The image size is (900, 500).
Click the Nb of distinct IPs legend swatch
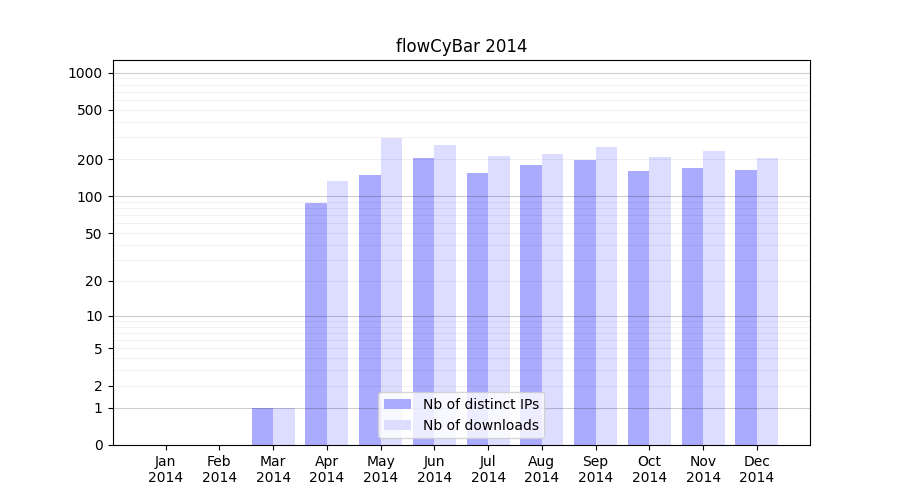(397, 404)
